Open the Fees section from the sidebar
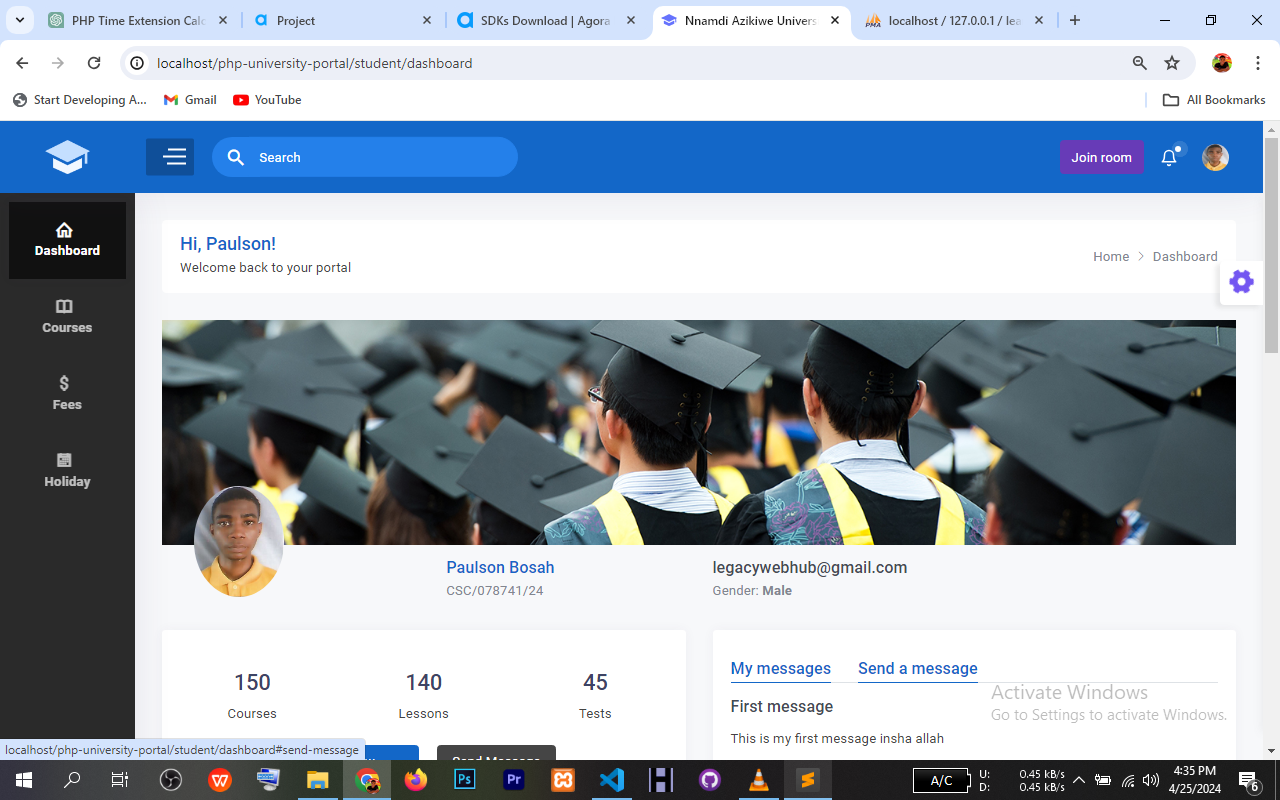Viewport: 1280px width, 800px height. tap(66, 392)
